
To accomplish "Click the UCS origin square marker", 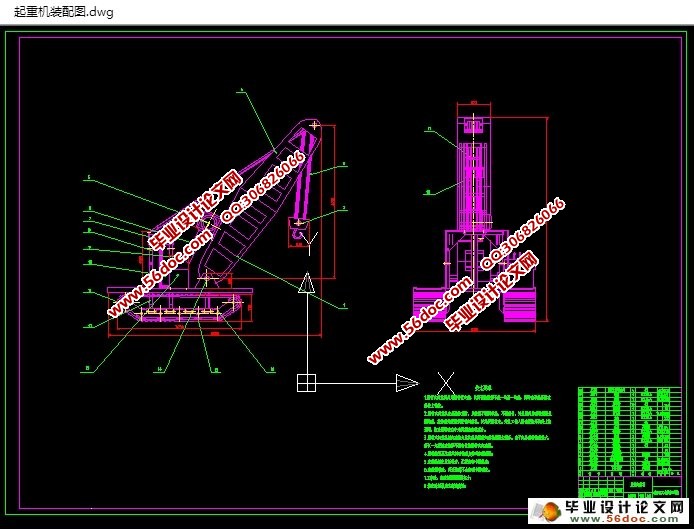I will 307,382.
